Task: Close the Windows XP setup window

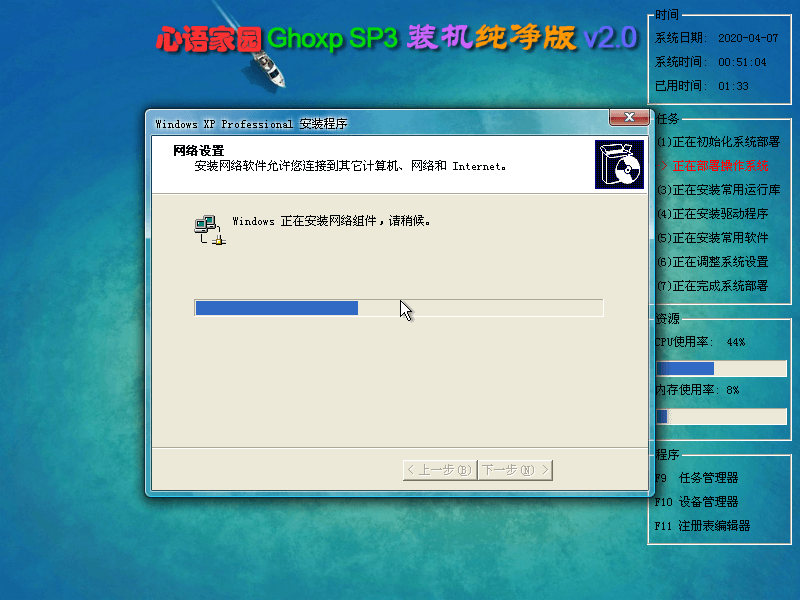Action: click(629, 117)
